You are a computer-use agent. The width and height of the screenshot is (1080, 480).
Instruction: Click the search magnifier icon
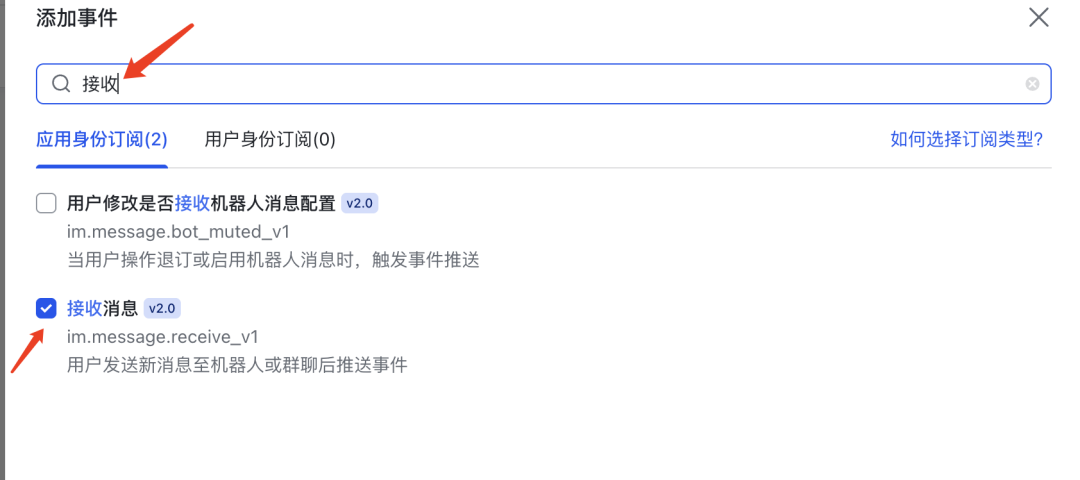pyautogui.click(x=62, y=84)
